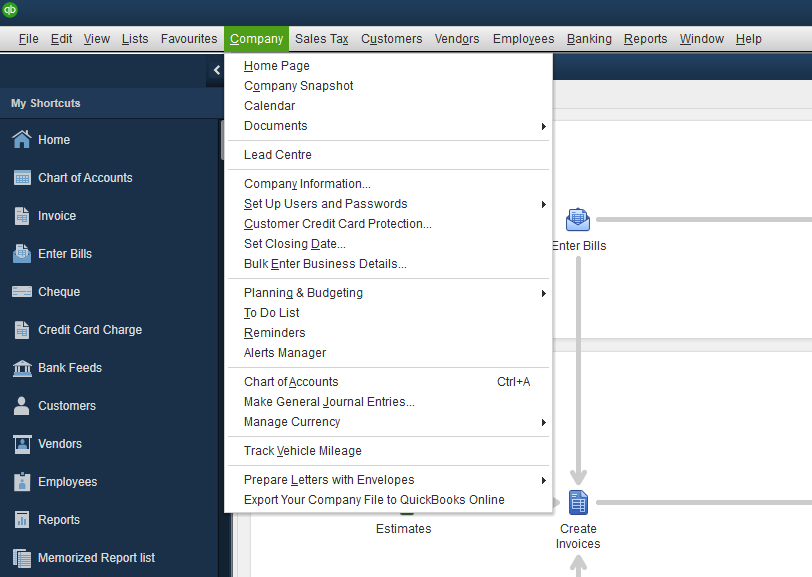The height and width of the screenshot is (577, 812).
Task: Open the Customers menu in menu bar
Action: 392,39
